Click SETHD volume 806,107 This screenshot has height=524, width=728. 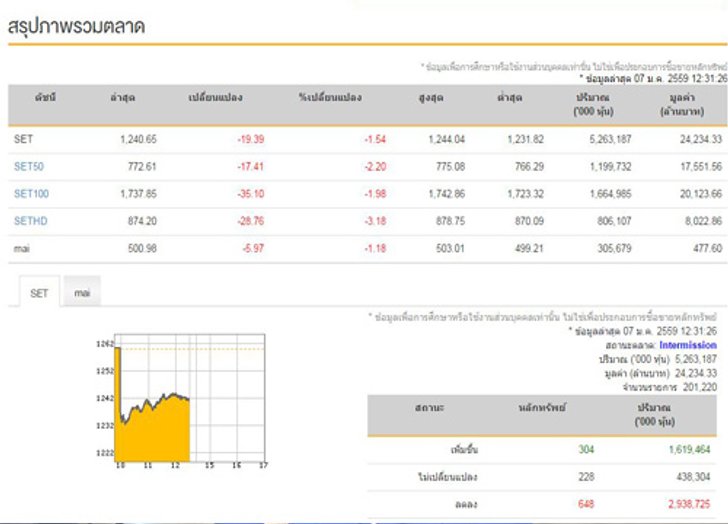[x=614, y=221]
